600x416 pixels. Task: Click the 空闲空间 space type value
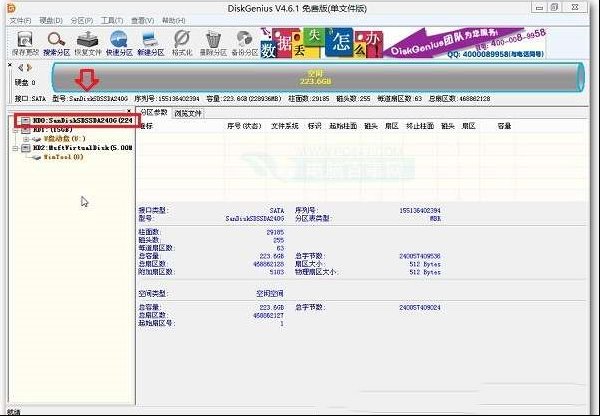[270, 294]
